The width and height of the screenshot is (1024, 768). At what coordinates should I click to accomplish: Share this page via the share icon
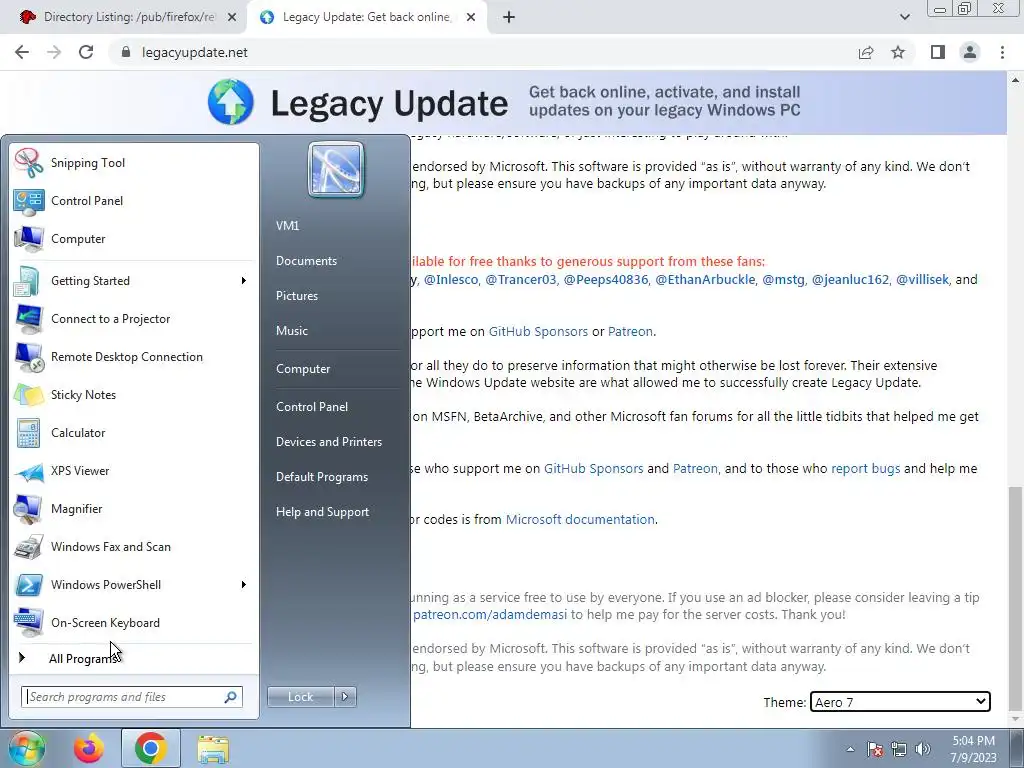pyautogui.click(x=866, y=52)
